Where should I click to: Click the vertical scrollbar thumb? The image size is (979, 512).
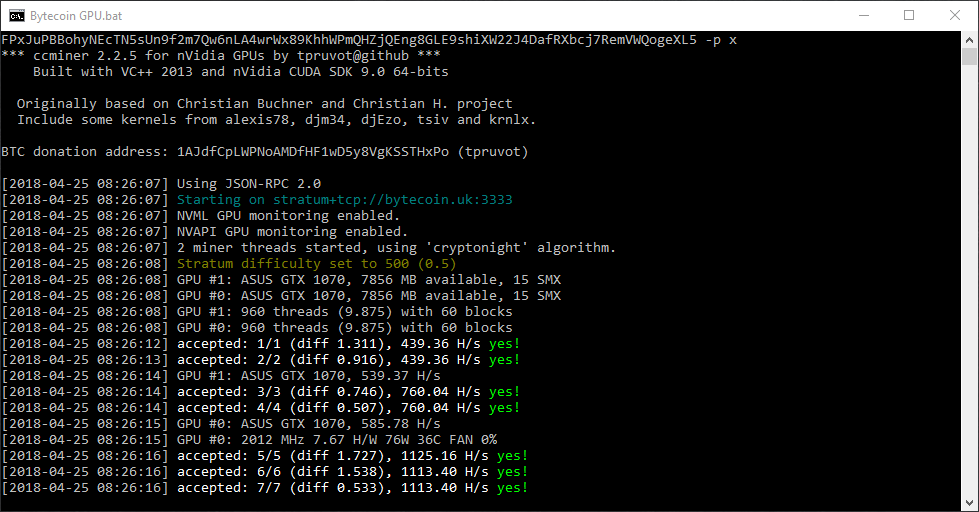[969, 56]
